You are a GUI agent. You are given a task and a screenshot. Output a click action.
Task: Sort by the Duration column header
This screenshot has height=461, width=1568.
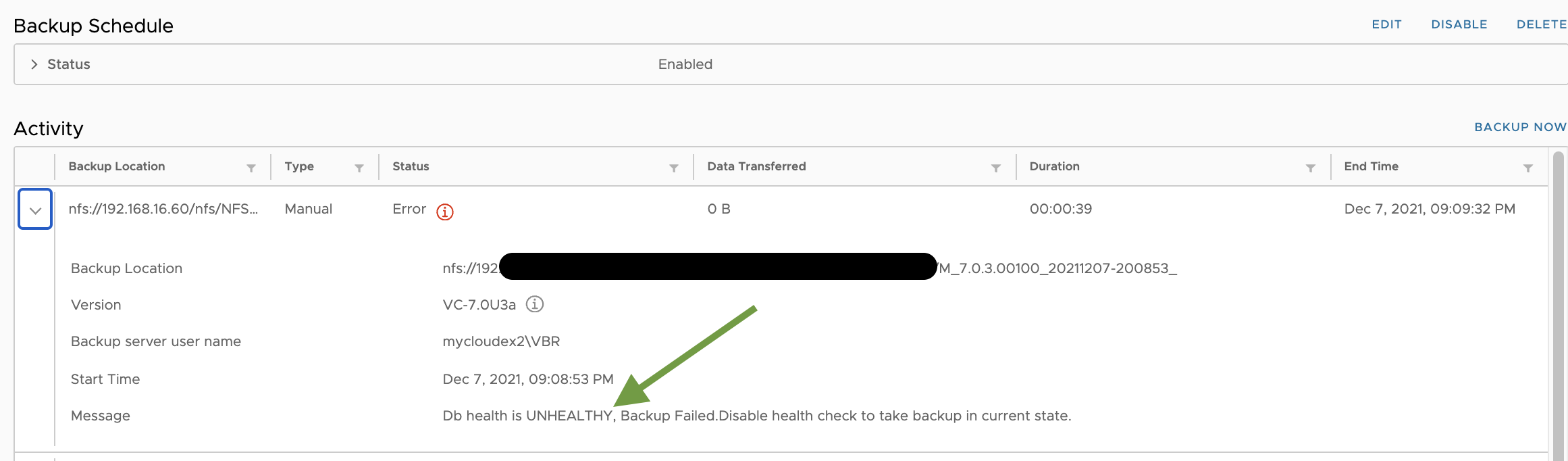(1055, 166)
